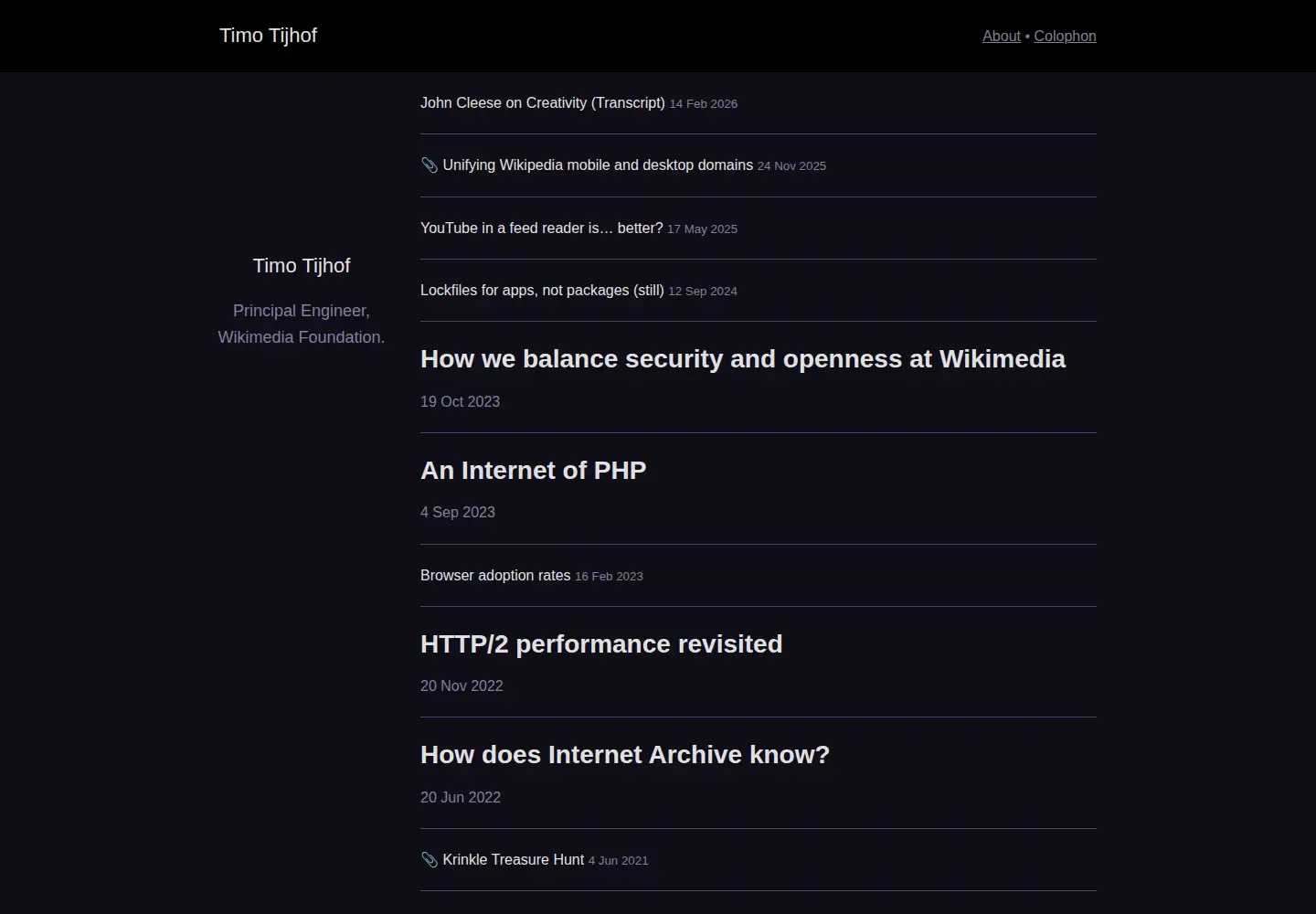Open Krinkle Treasure Hunt post title
Image resolution: width=1316 pixels, height=914 pixels.
click(513, 859)
